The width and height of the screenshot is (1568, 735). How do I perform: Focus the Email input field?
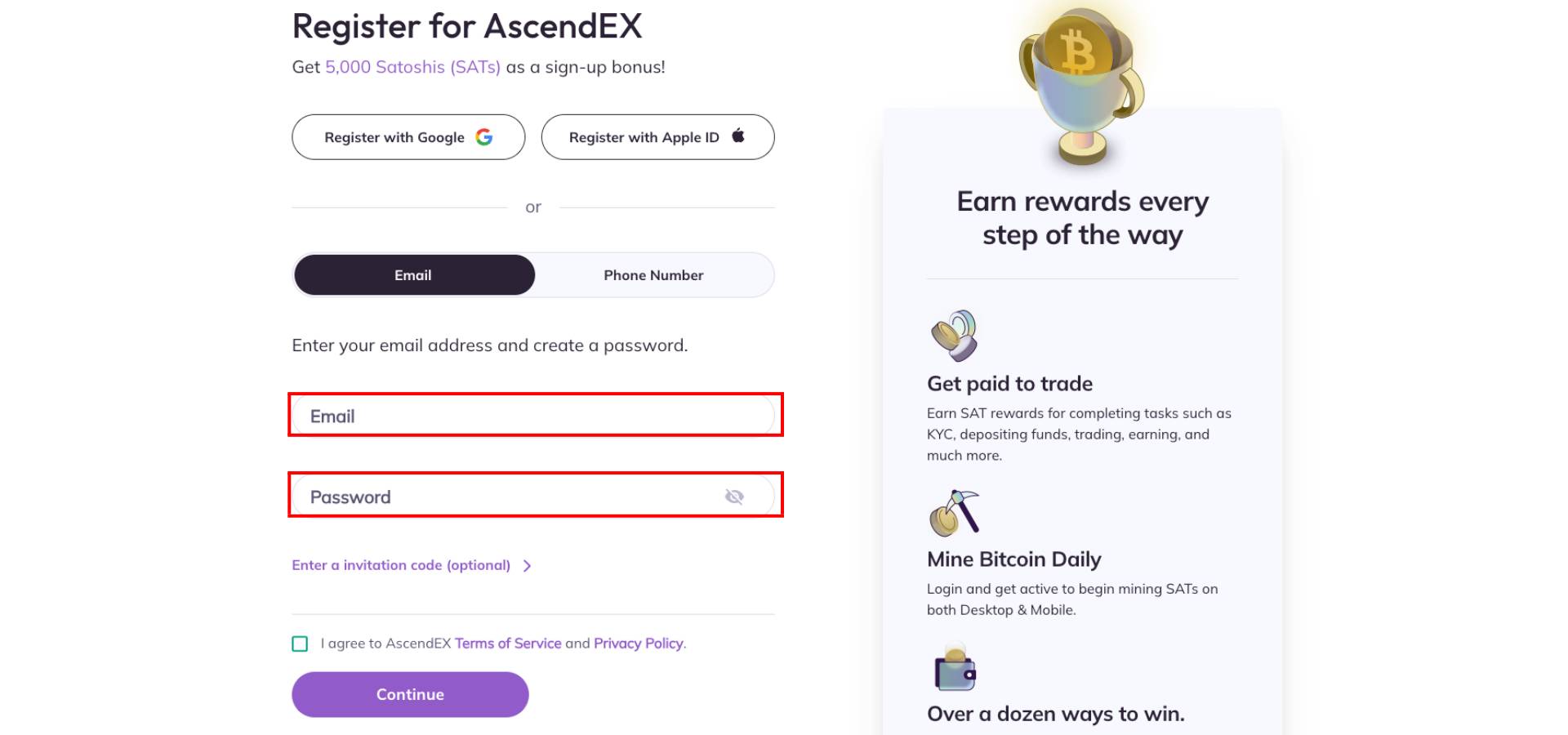click(535, 415)
